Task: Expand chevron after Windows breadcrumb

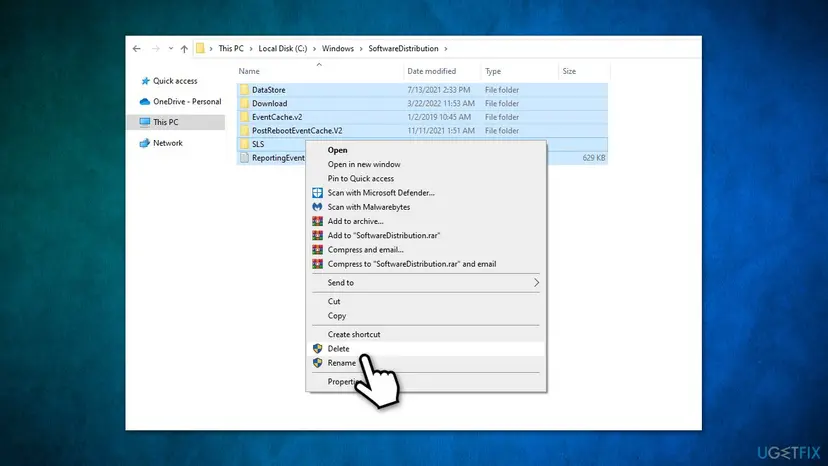Action: [361, 49]
